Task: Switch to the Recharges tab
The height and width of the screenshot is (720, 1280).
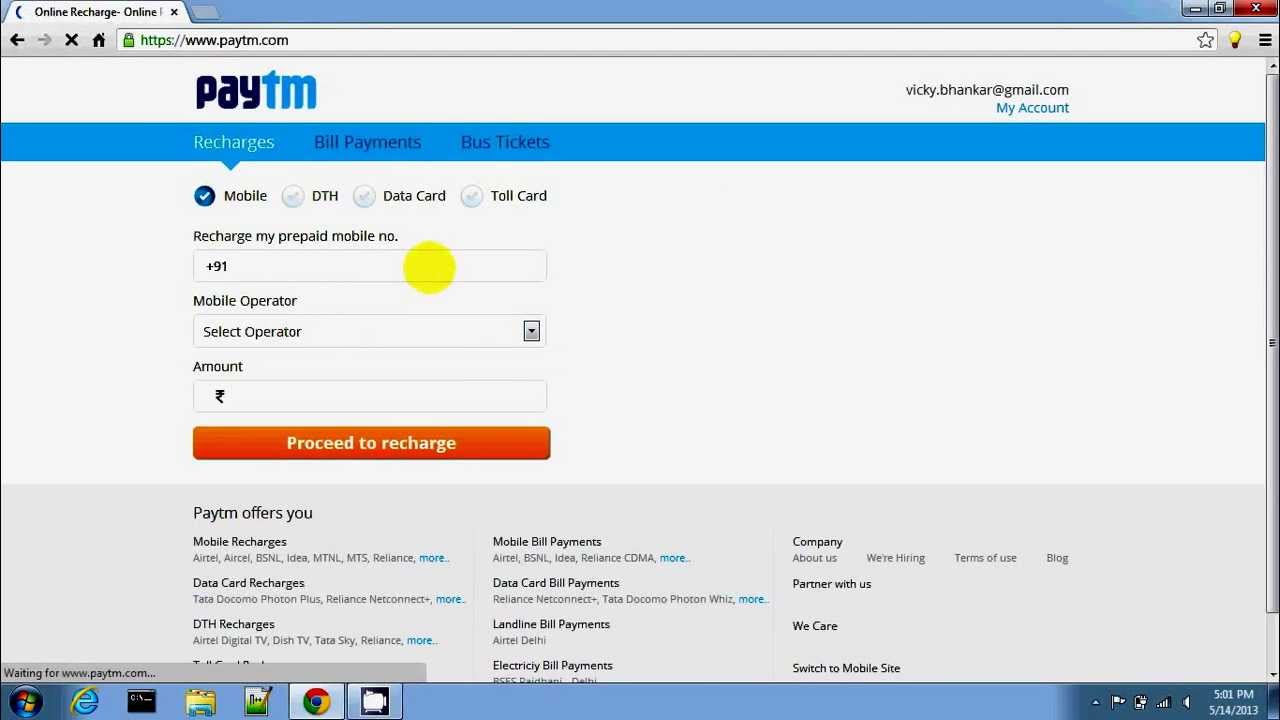Action: pyautogui.click(x=233, y=142)
